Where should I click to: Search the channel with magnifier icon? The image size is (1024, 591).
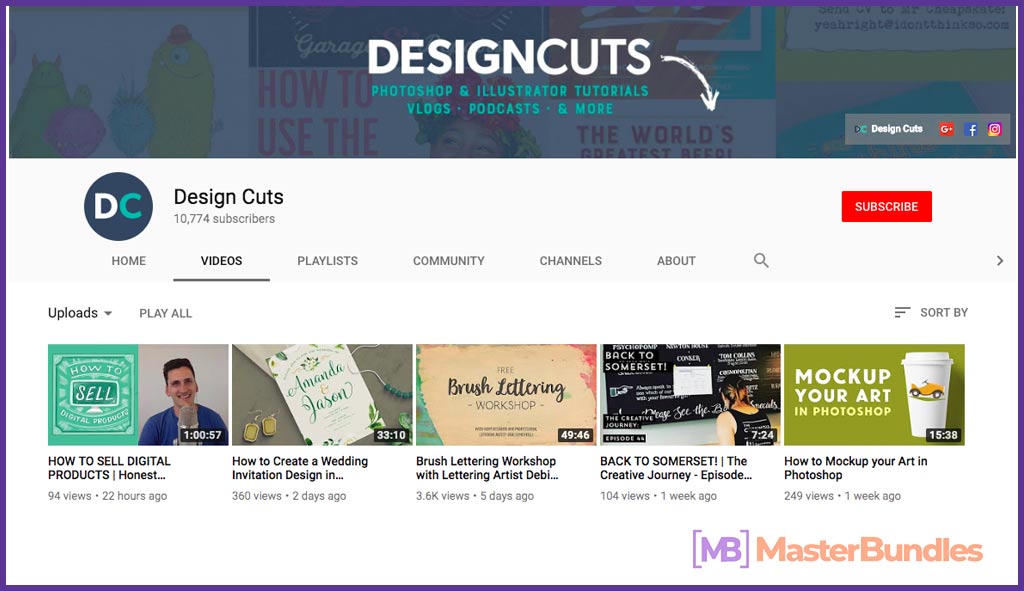coord(761,261)
